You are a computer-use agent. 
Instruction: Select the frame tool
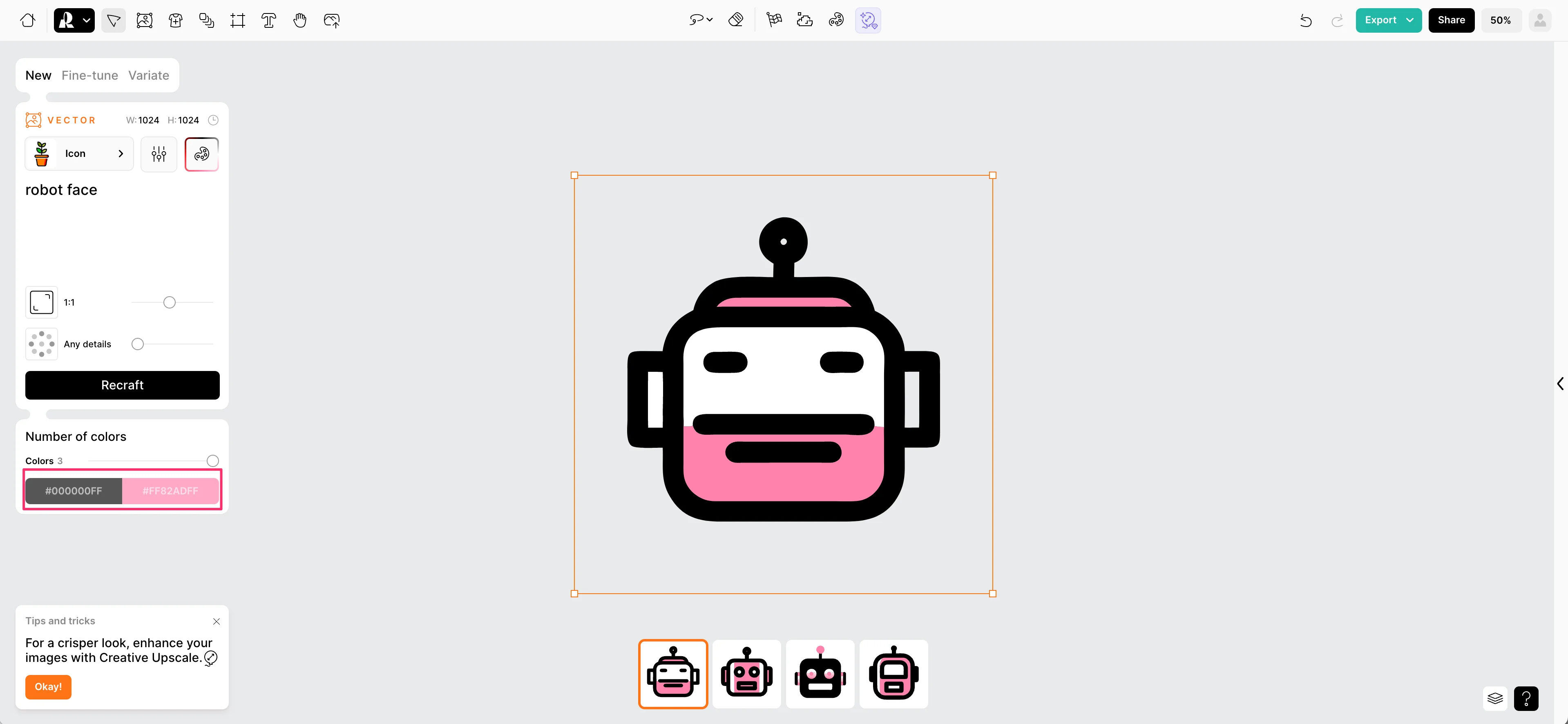(237, 21)
